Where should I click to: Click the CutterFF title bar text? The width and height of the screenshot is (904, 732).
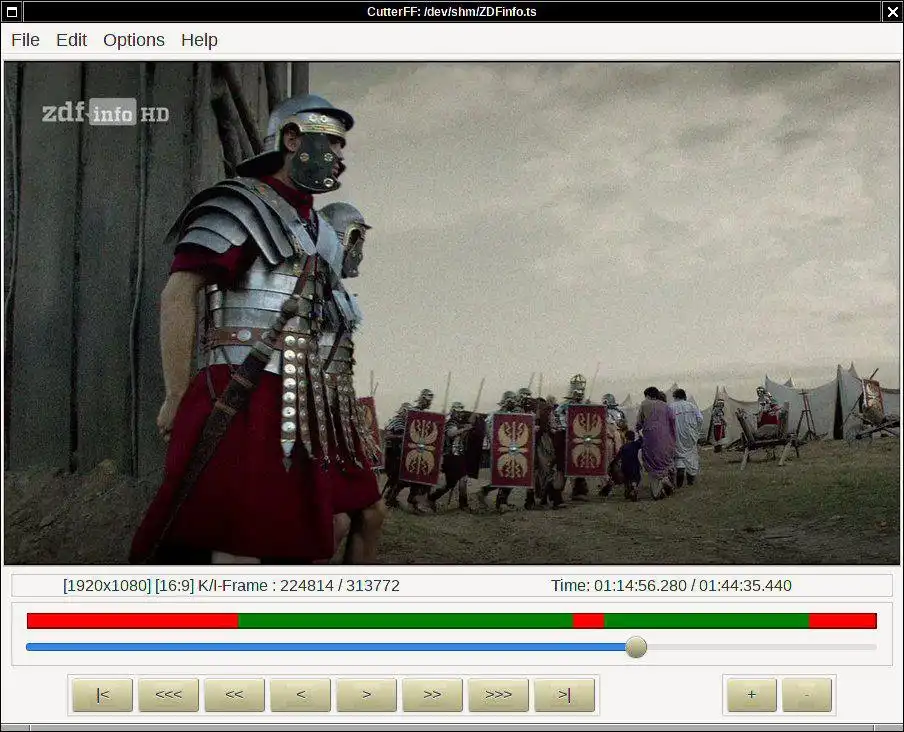click(x=451, y=12)
